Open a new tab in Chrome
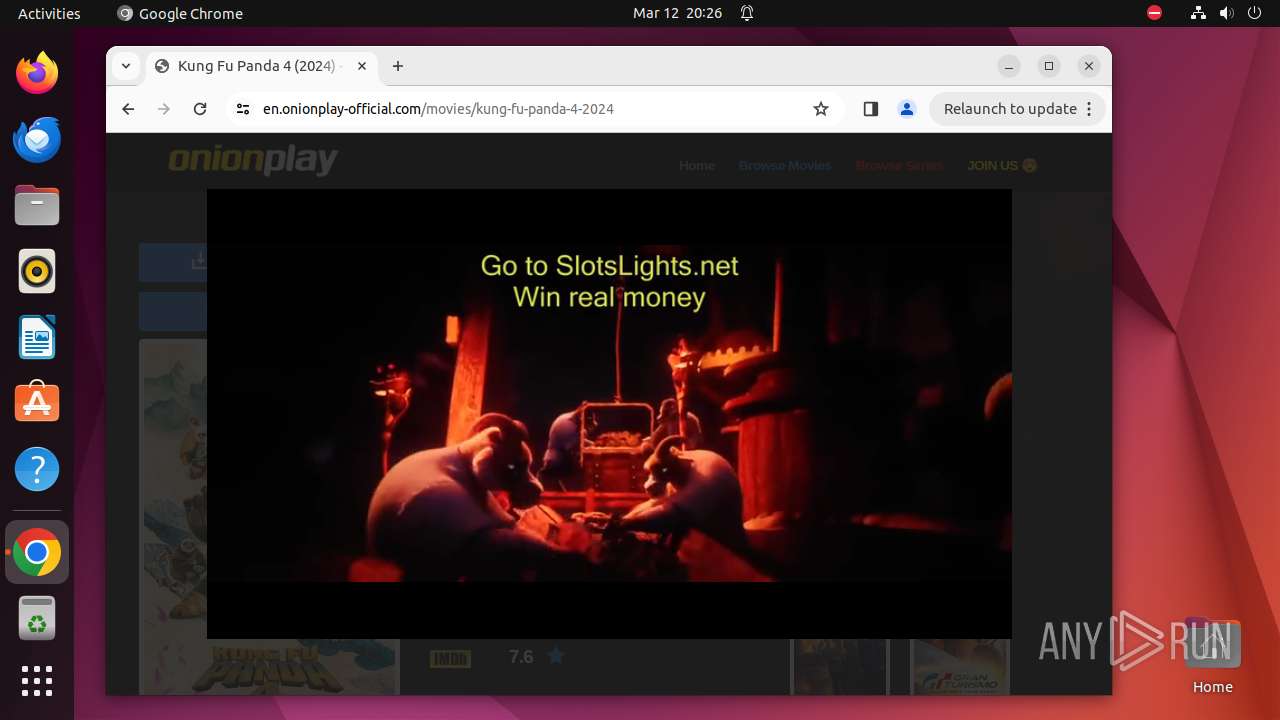Screen dimensions: 1280x720 click(398, 66)
